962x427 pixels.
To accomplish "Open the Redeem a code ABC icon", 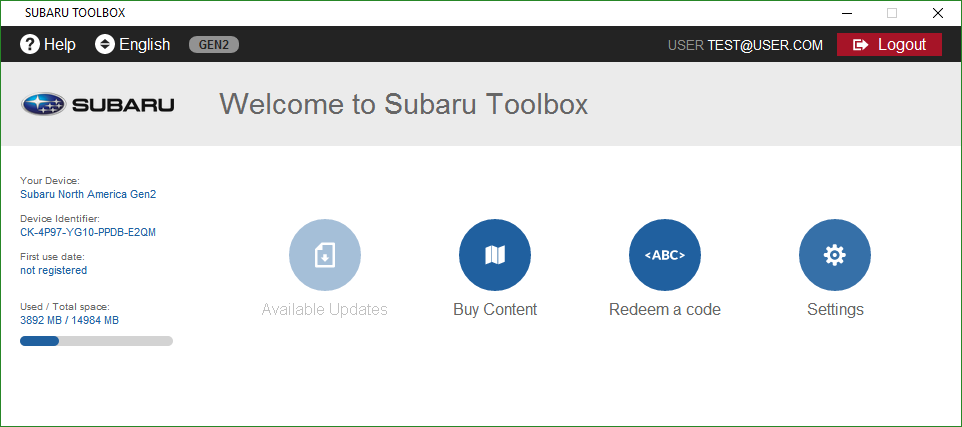I will tap(665, 255).
